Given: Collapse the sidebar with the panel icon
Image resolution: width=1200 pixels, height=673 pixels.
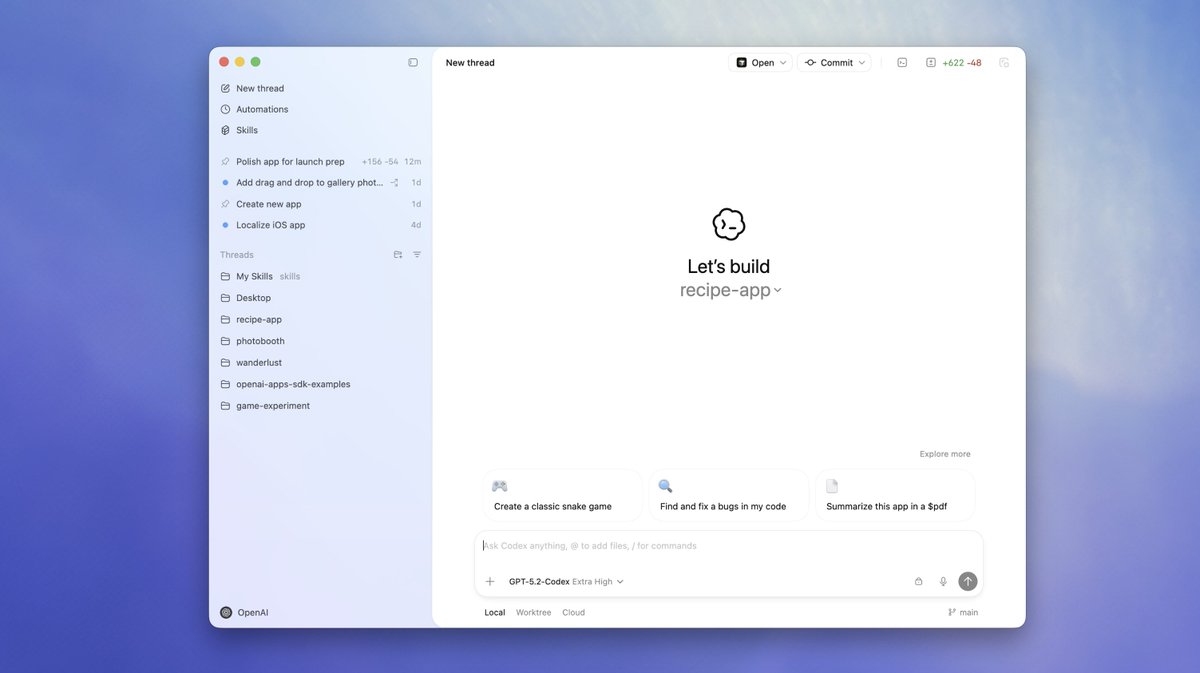Looking at the screenshot, I should [413, 61].
